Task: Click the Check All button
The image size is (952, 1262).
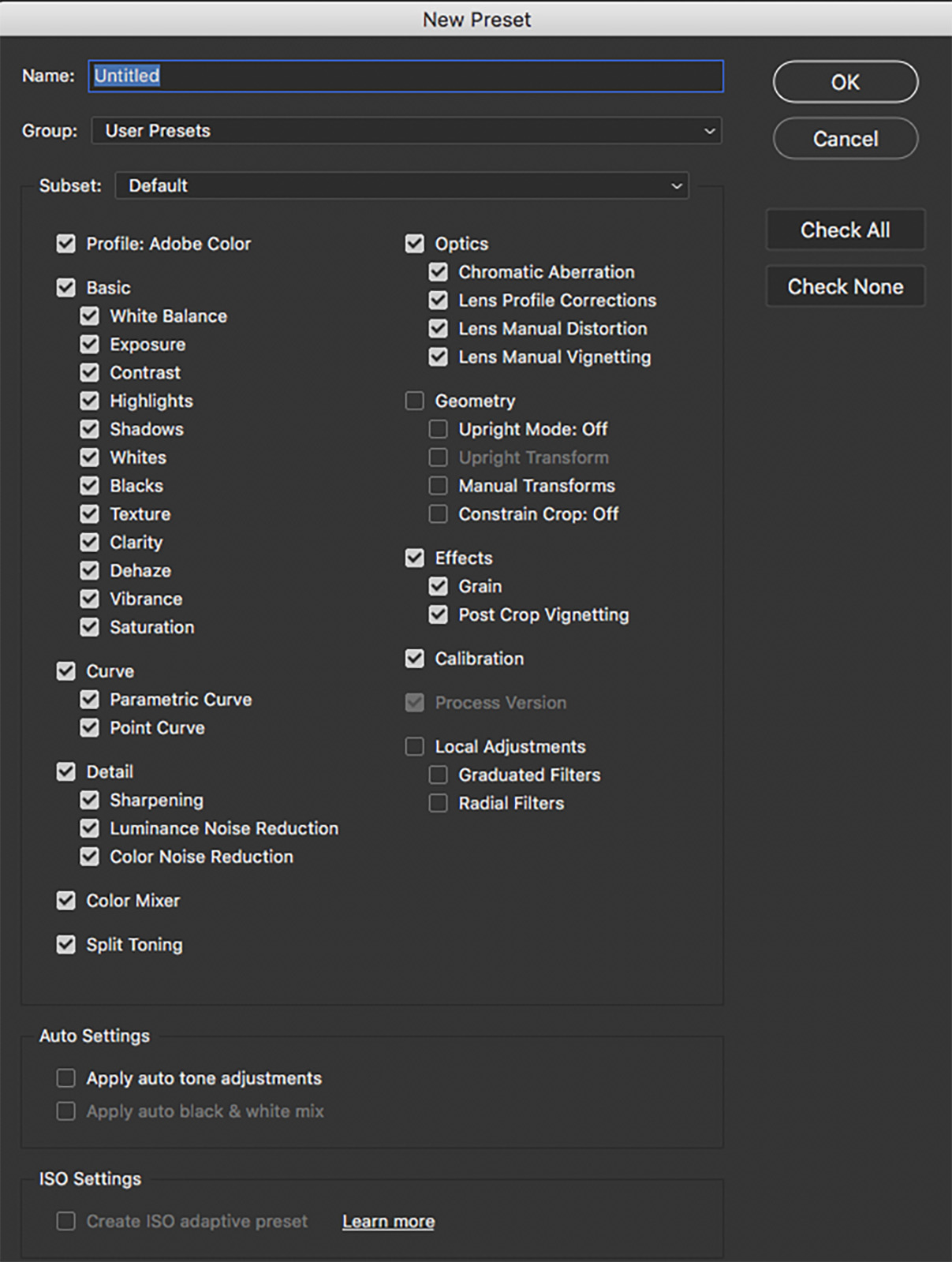Action: point(845,230)
